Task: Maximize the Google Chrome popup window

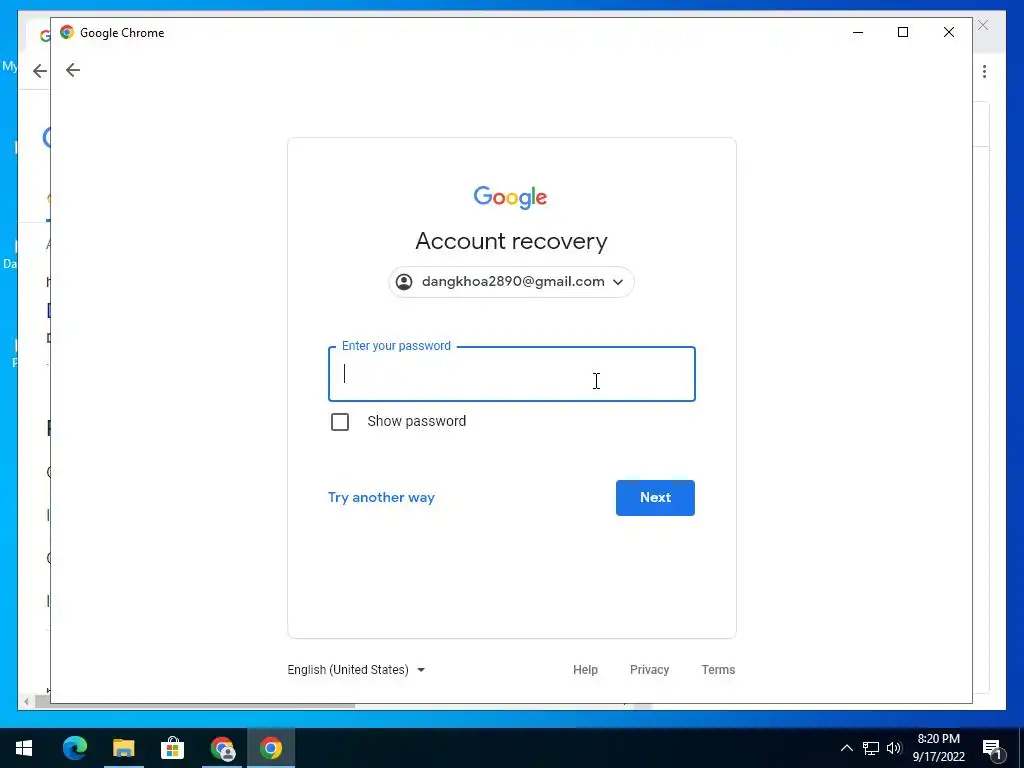Action: (x=903, y=32)
